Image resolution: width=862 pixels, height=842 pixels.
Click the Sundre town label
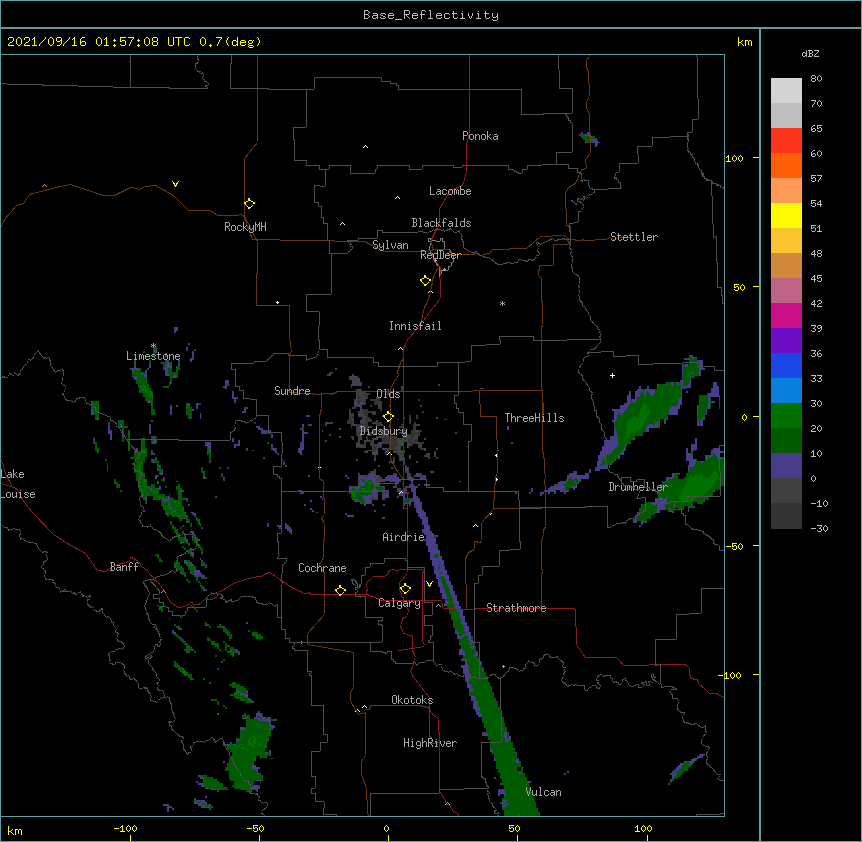(292, 391)
